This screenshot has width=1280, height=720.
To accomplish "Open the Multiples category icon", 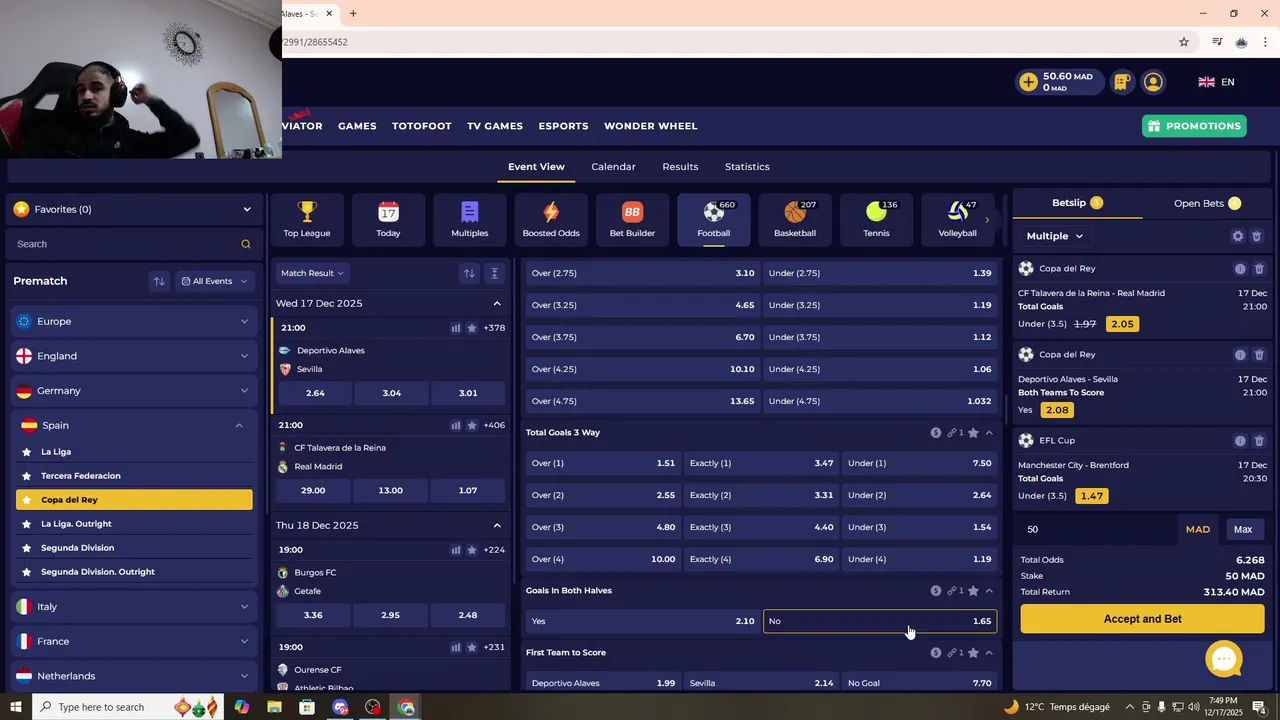I will pyautogui.click(x=470, y=219).
